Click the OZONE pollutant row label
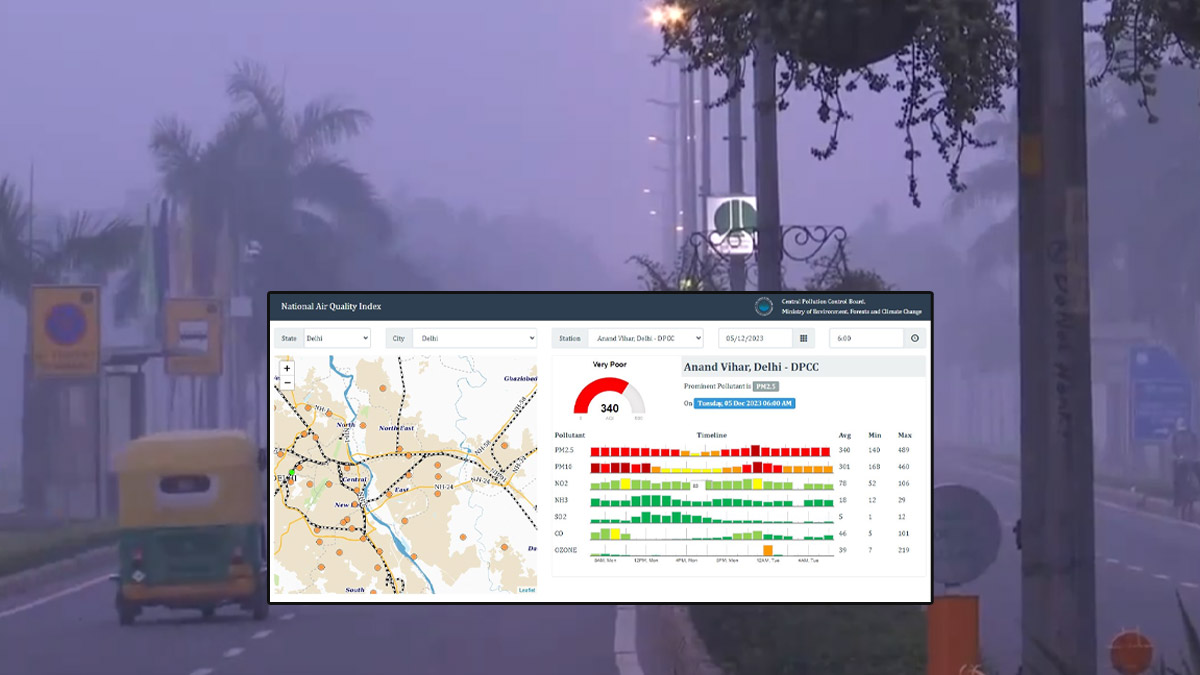Viewport: 1200px width, 675px height. tap(566, 550)
